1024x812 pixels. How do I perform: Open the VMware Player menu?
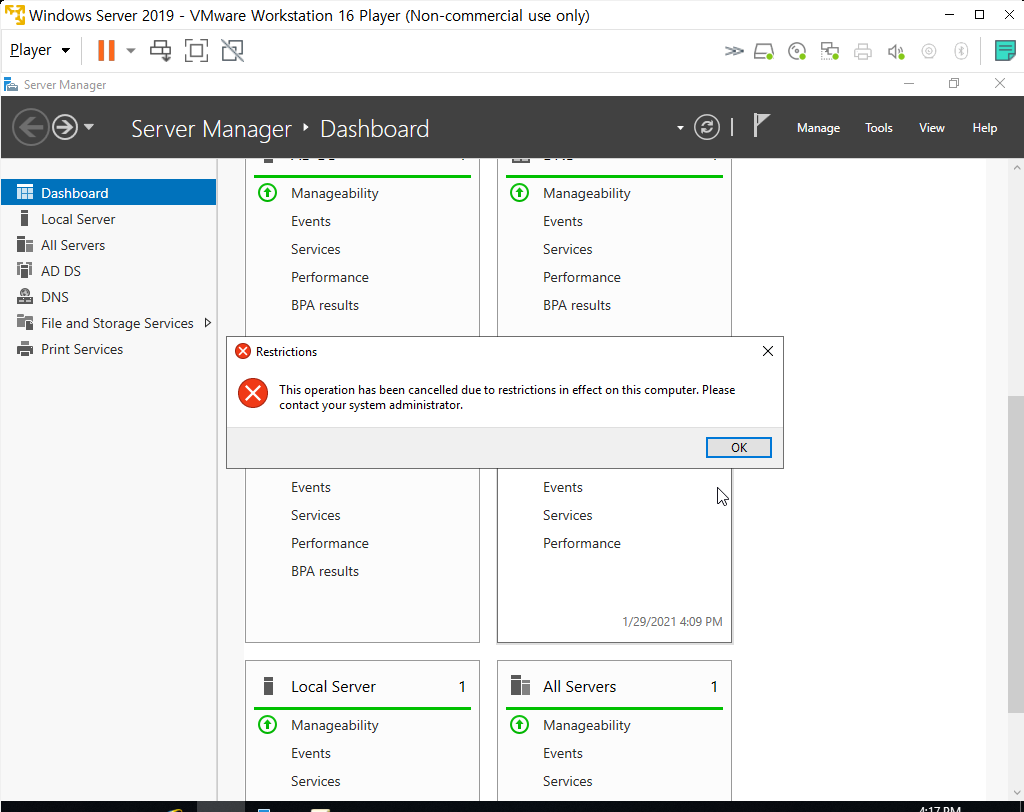(39, 50)
